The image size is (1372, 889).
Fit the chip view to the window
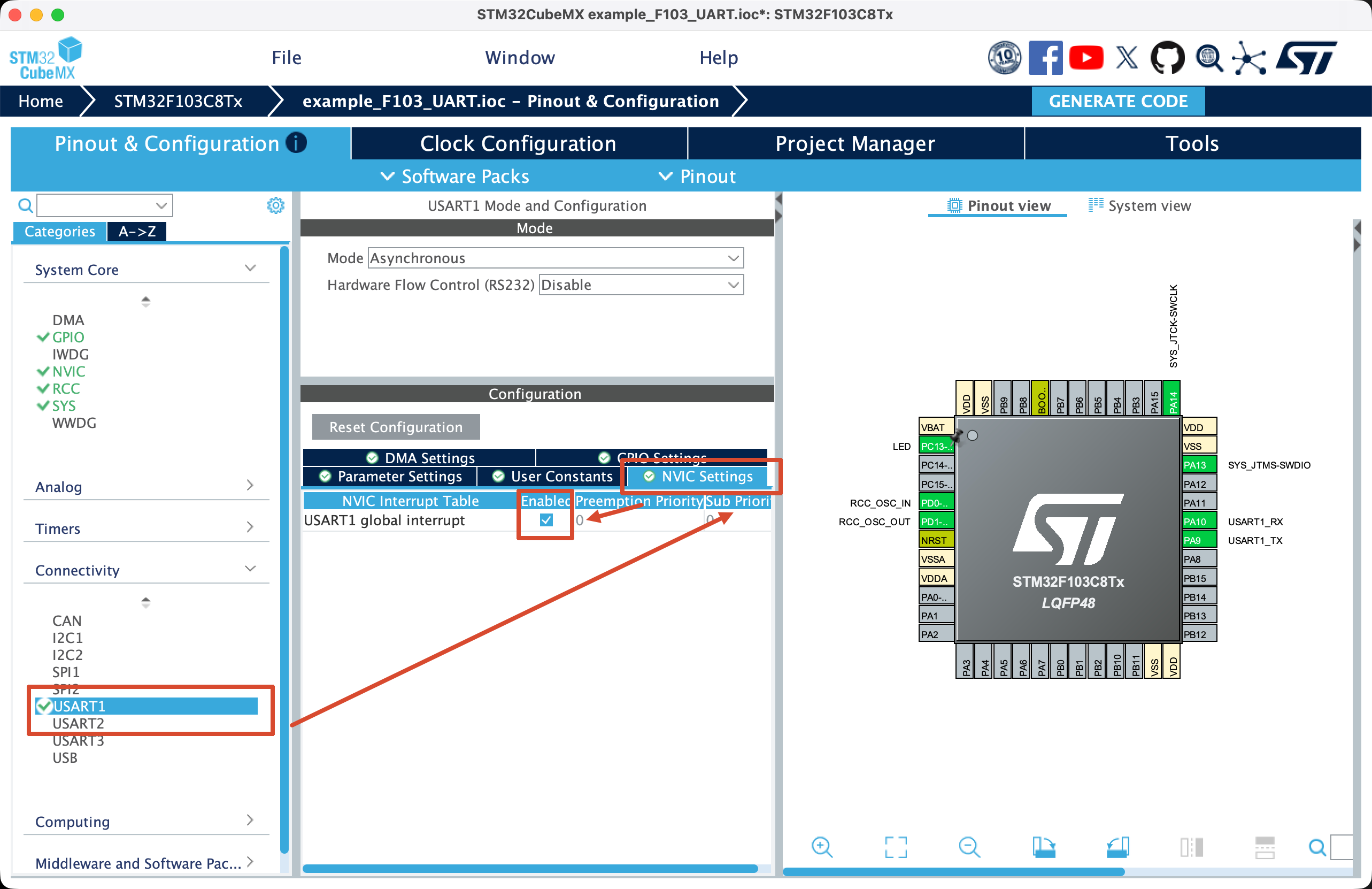895,847
